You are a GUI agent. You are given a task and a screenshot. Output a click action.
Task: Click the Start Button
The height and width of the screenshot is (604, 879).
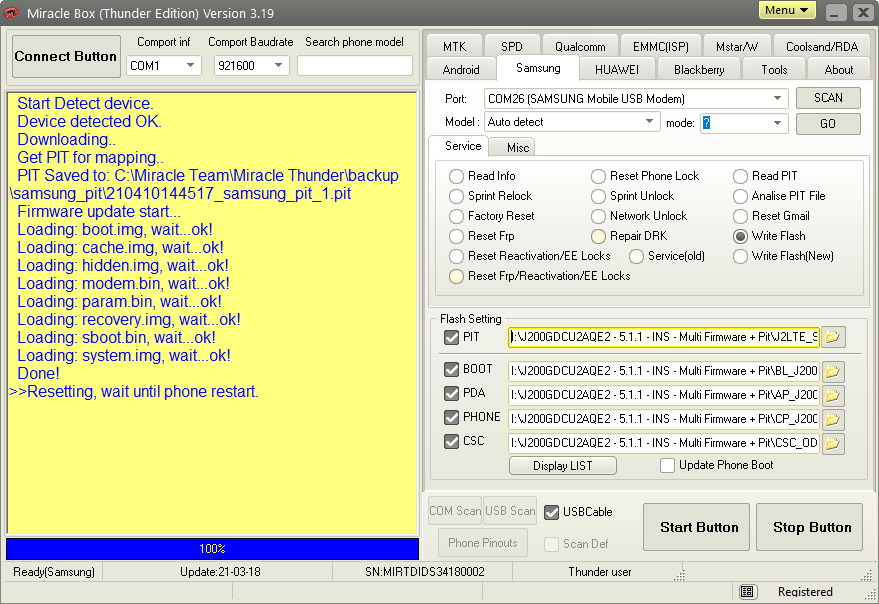(x=696, y=527)
